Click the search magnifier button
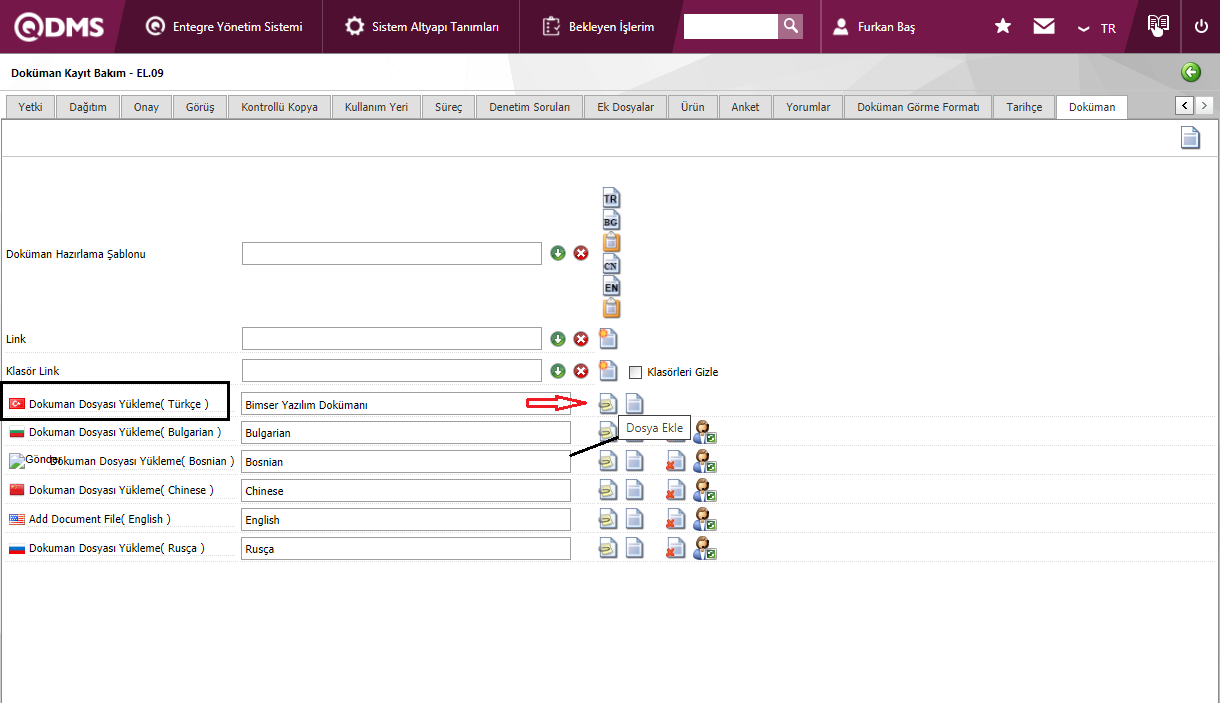Screen dimensions: 1220x703 (791, 26)
